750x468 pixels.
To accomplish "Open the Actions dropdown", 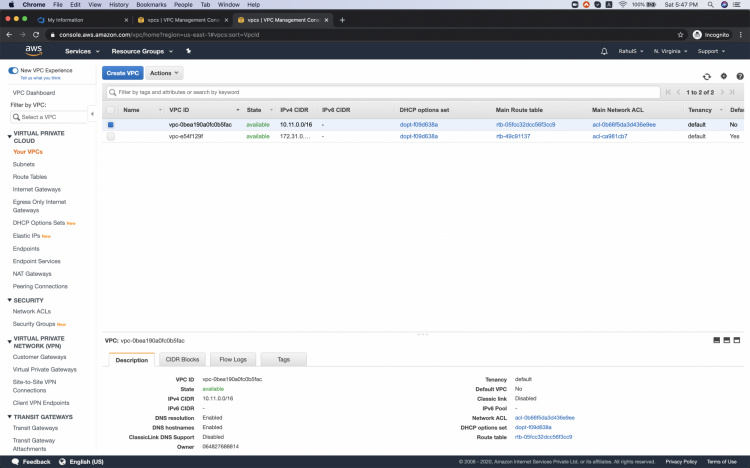I will pos(165,73).
